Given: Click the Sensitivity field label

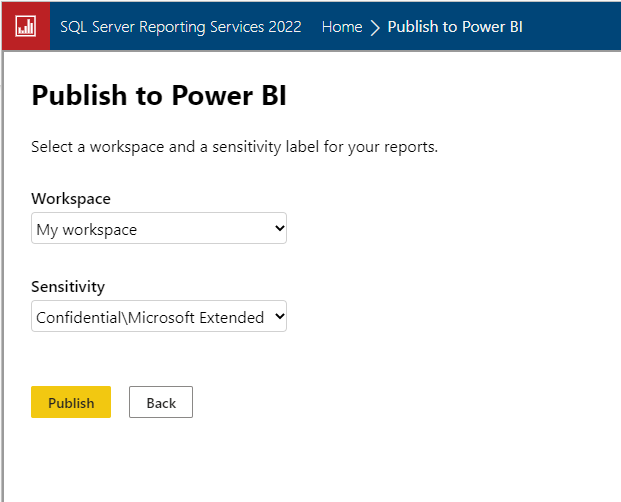Looking at the screenshot, I should pos(68,287).
